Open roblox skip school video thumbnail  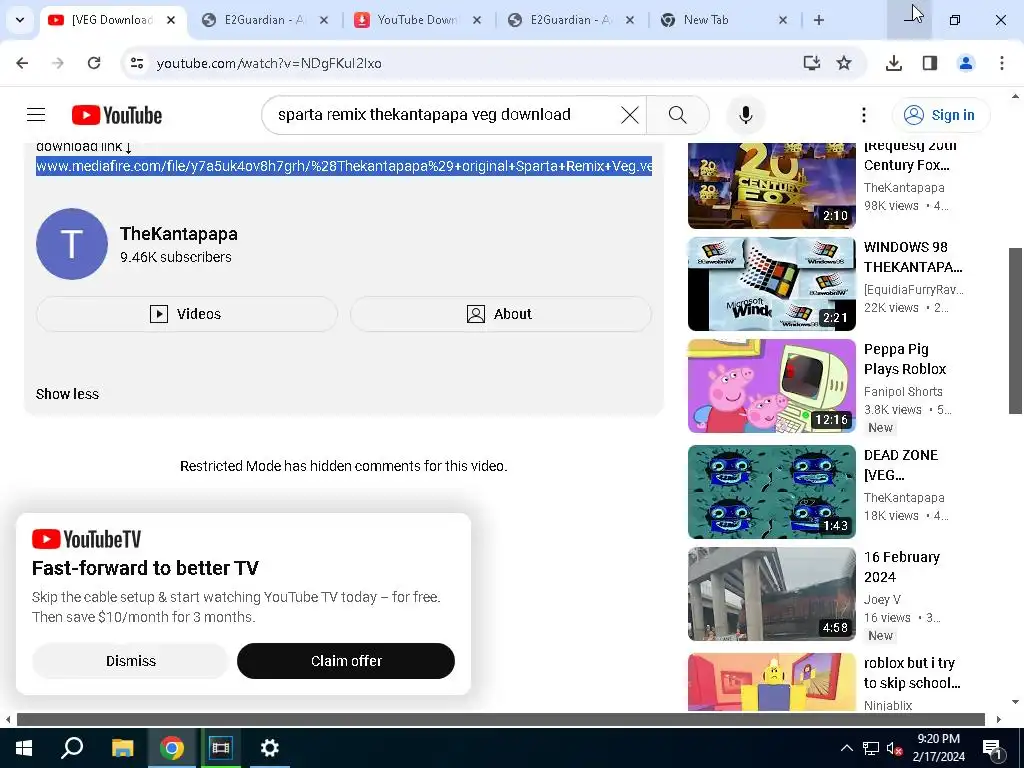[x=772, y=682]
